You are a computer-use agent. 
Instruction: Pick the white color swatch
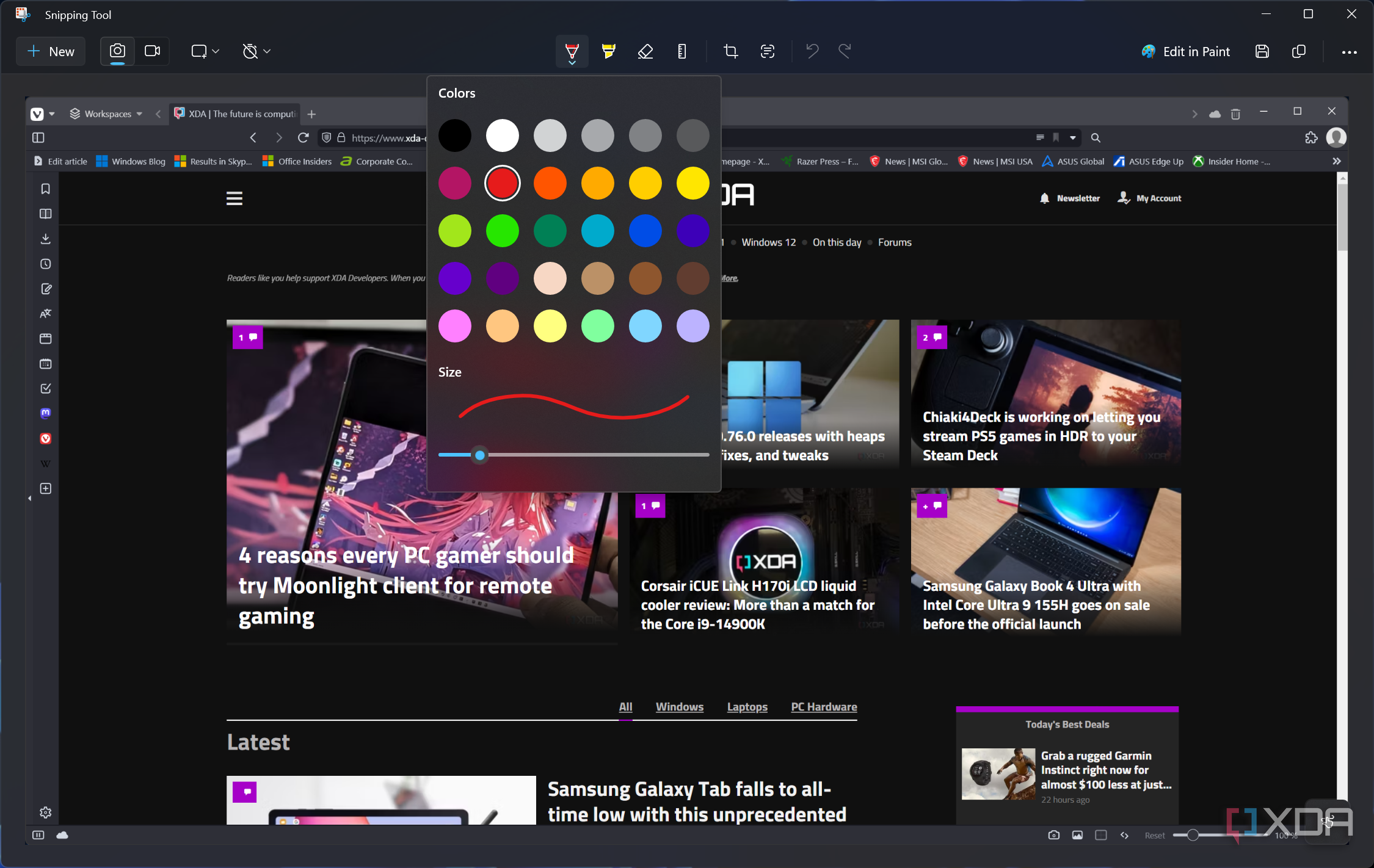(502, 136)
